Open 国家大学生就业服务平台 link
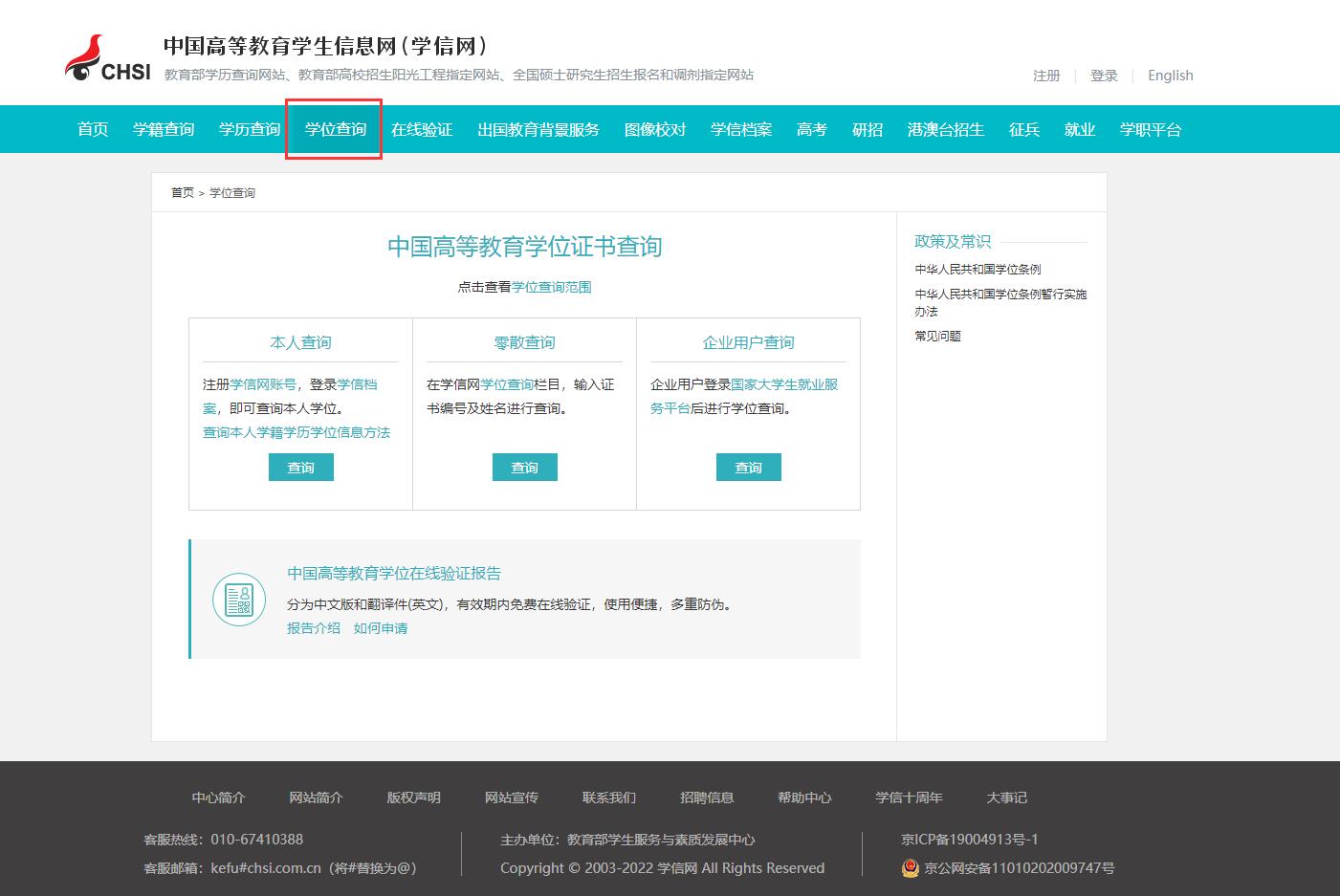Screen dimensions: 1340x896 (784, 384)
